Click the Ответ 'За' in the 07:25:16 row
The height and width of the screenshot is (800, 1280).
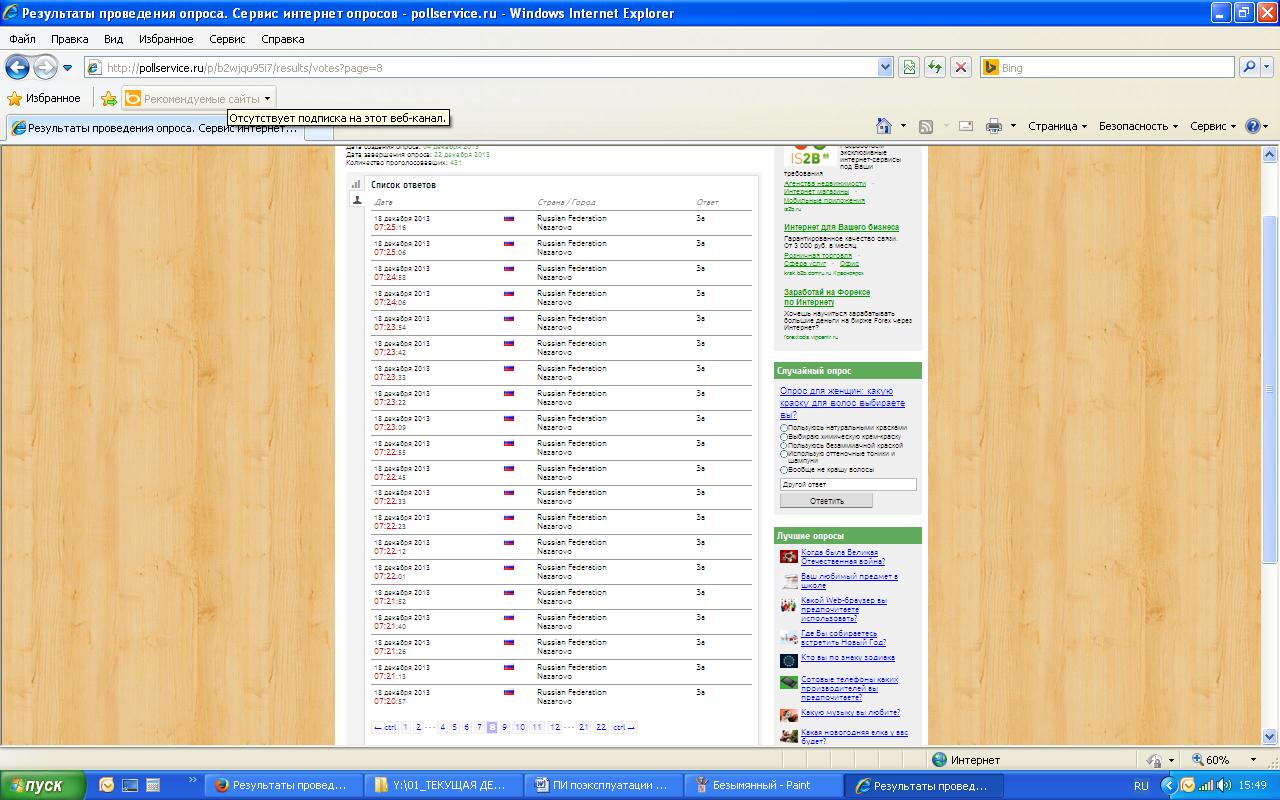(x=701, y=218)
